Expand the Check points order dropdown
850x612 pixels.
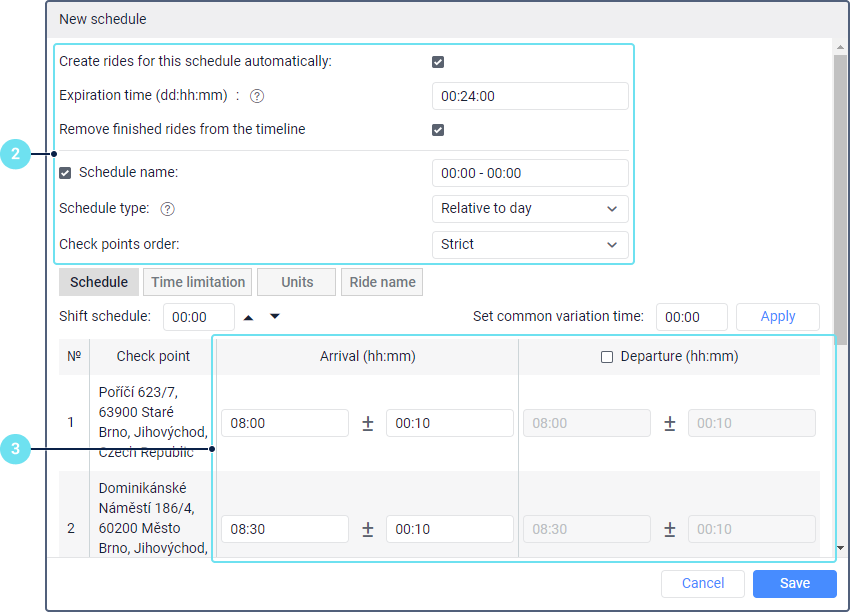pos(530,245)
